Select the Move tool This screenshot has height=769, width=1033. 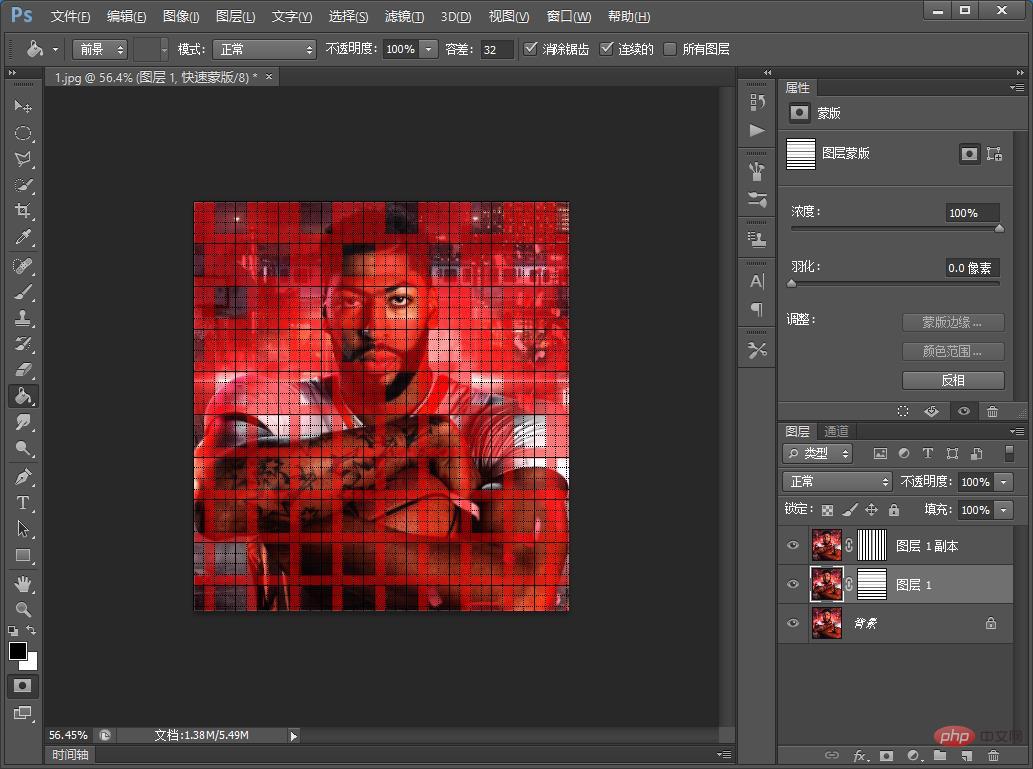pos(22,106)
